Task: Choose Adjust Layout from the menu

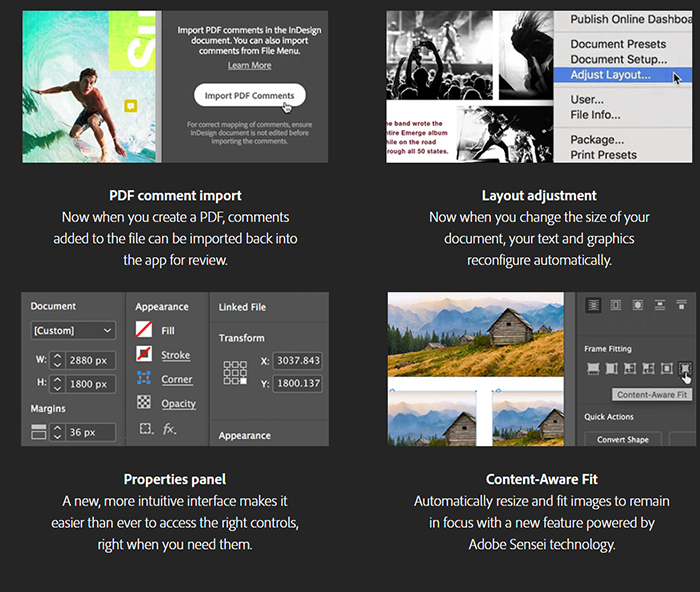Action: pyautogui.click(x=610, y=75)
